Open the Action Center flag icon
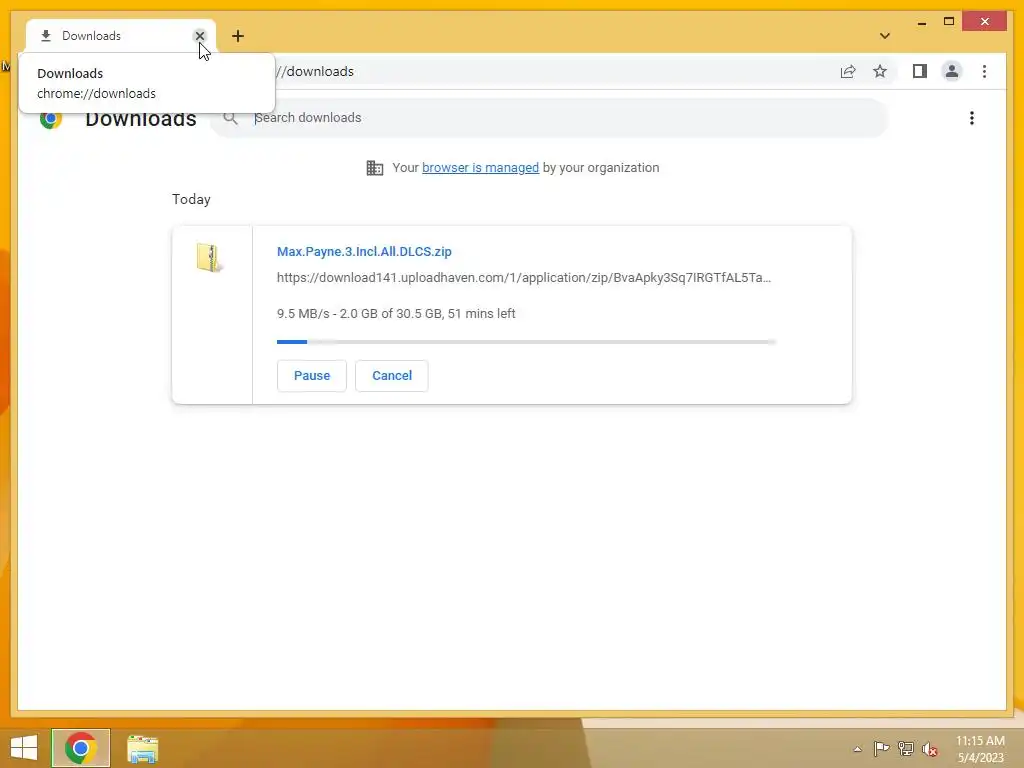 tap(881, 748)
